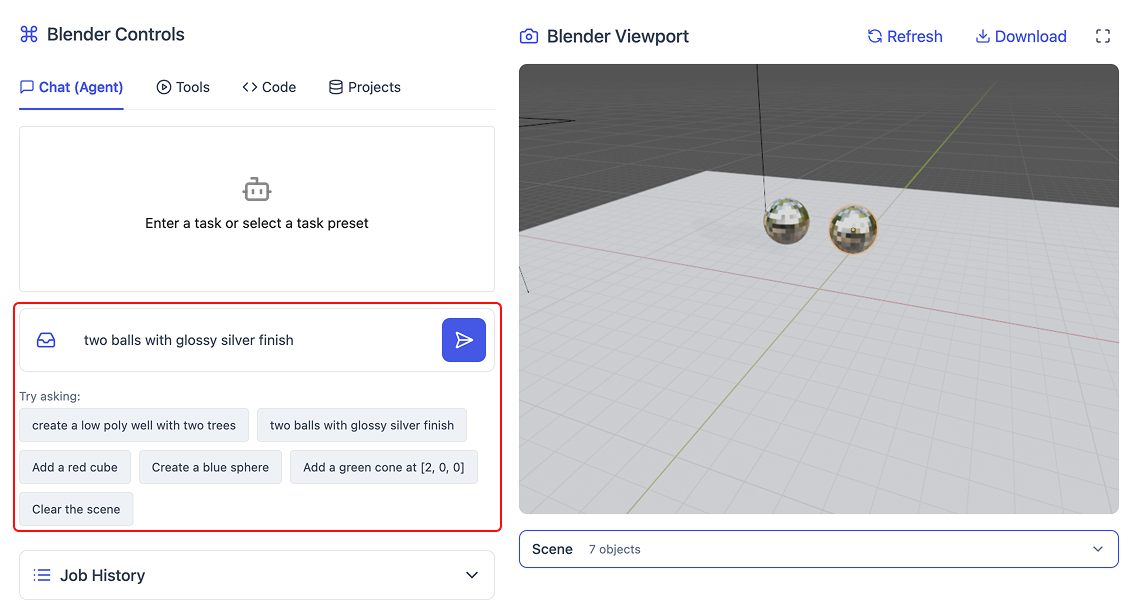The width and height of the screenshot is (1136, 614).
Task: Focus the task text input field
Action: (254, 340)
